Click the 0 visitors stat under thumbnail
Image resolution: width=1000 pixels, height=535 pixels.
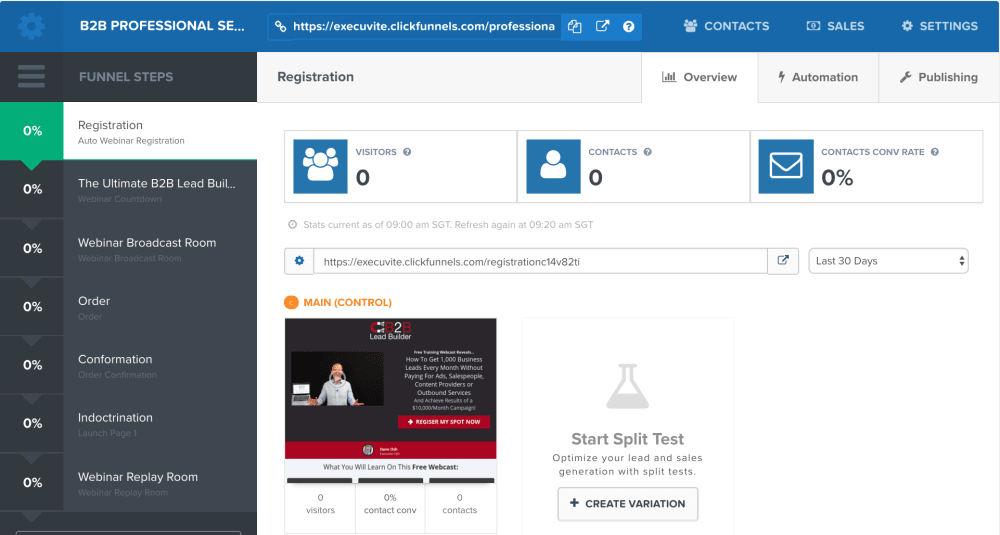[320, 504]
